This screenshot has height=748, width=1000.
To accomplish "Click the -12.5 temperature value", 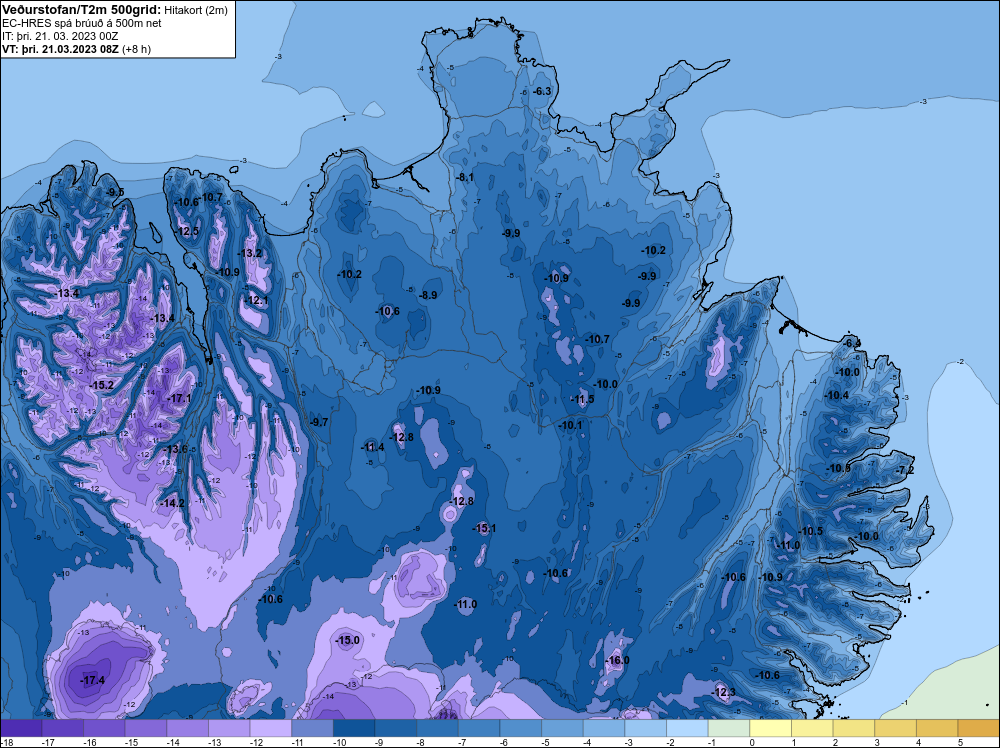I will click(188, 231).
